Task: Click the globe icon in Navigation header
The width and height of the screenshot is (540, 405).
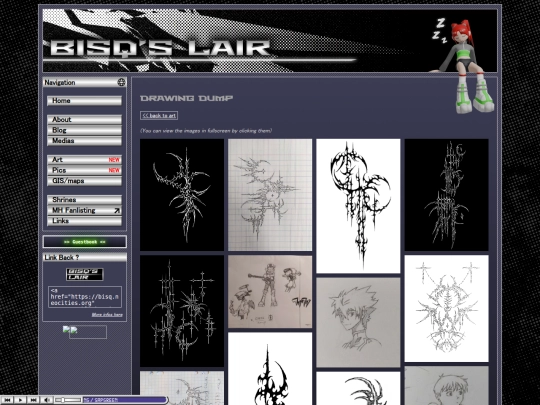Action: pos(121,82)
